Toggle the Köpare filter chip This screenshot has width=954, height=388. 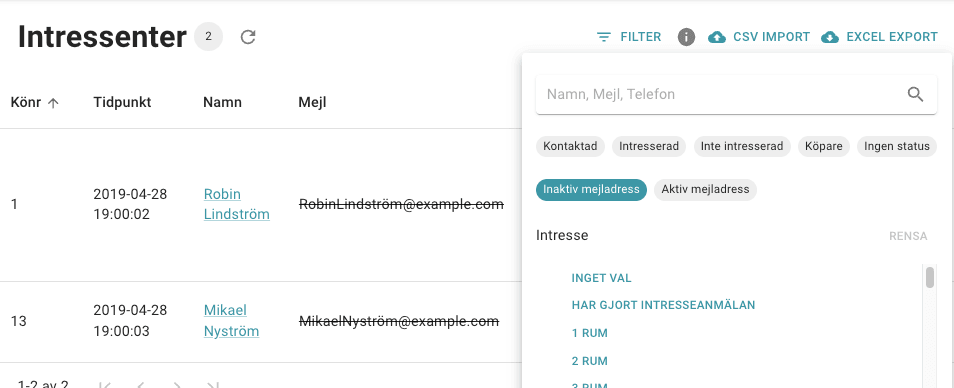coord(824,147)
